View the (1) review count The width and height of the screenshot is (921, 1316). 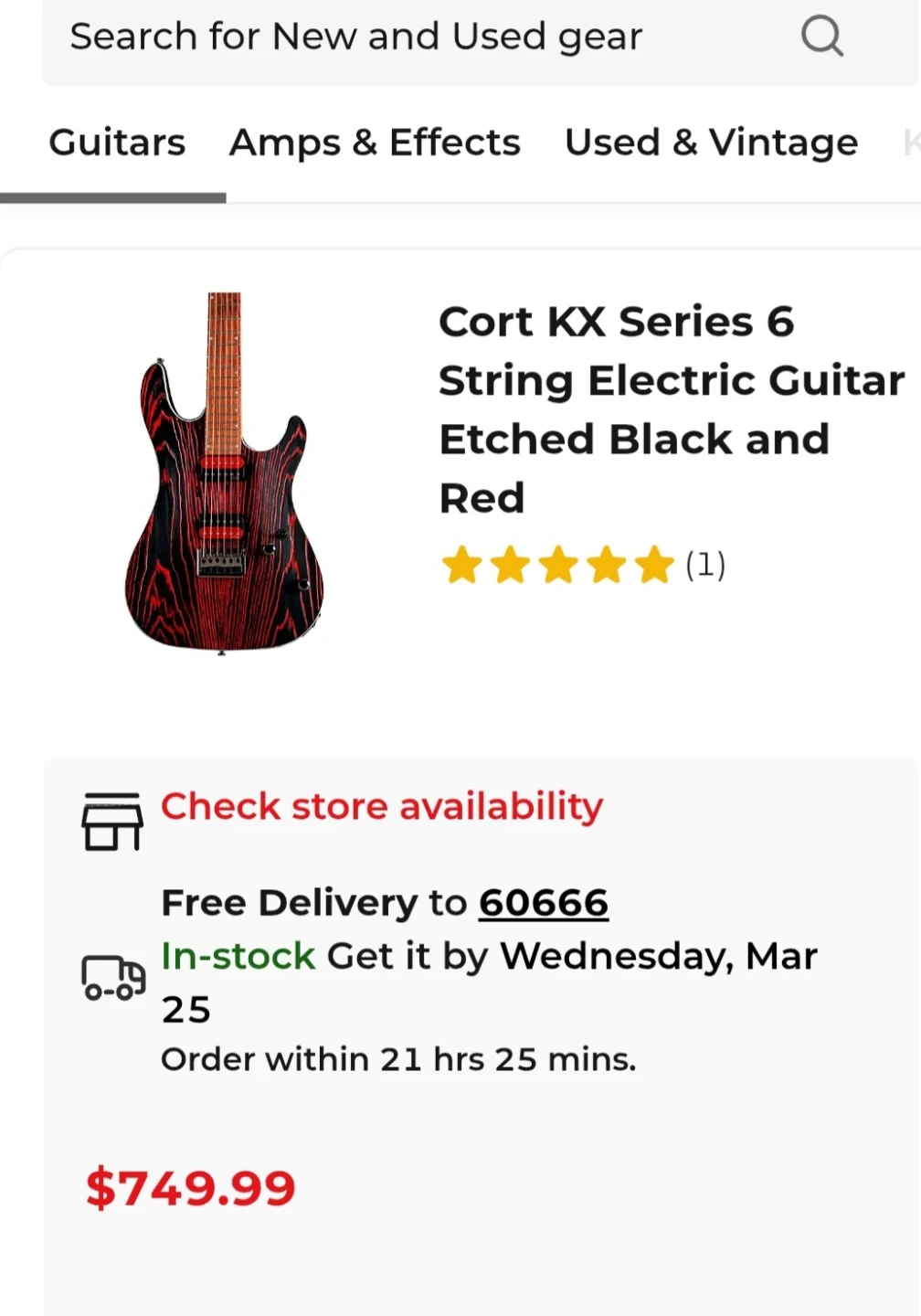pos(705,565)
